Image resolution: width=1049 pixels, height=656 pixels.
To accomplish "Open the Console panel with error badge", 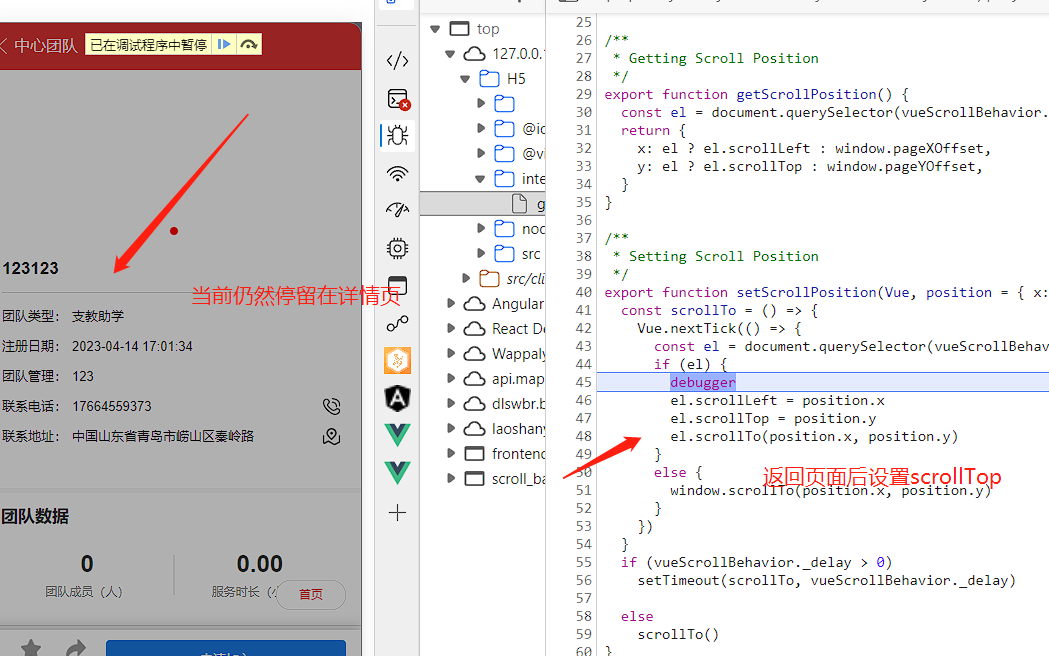I will tap(397, 99).
